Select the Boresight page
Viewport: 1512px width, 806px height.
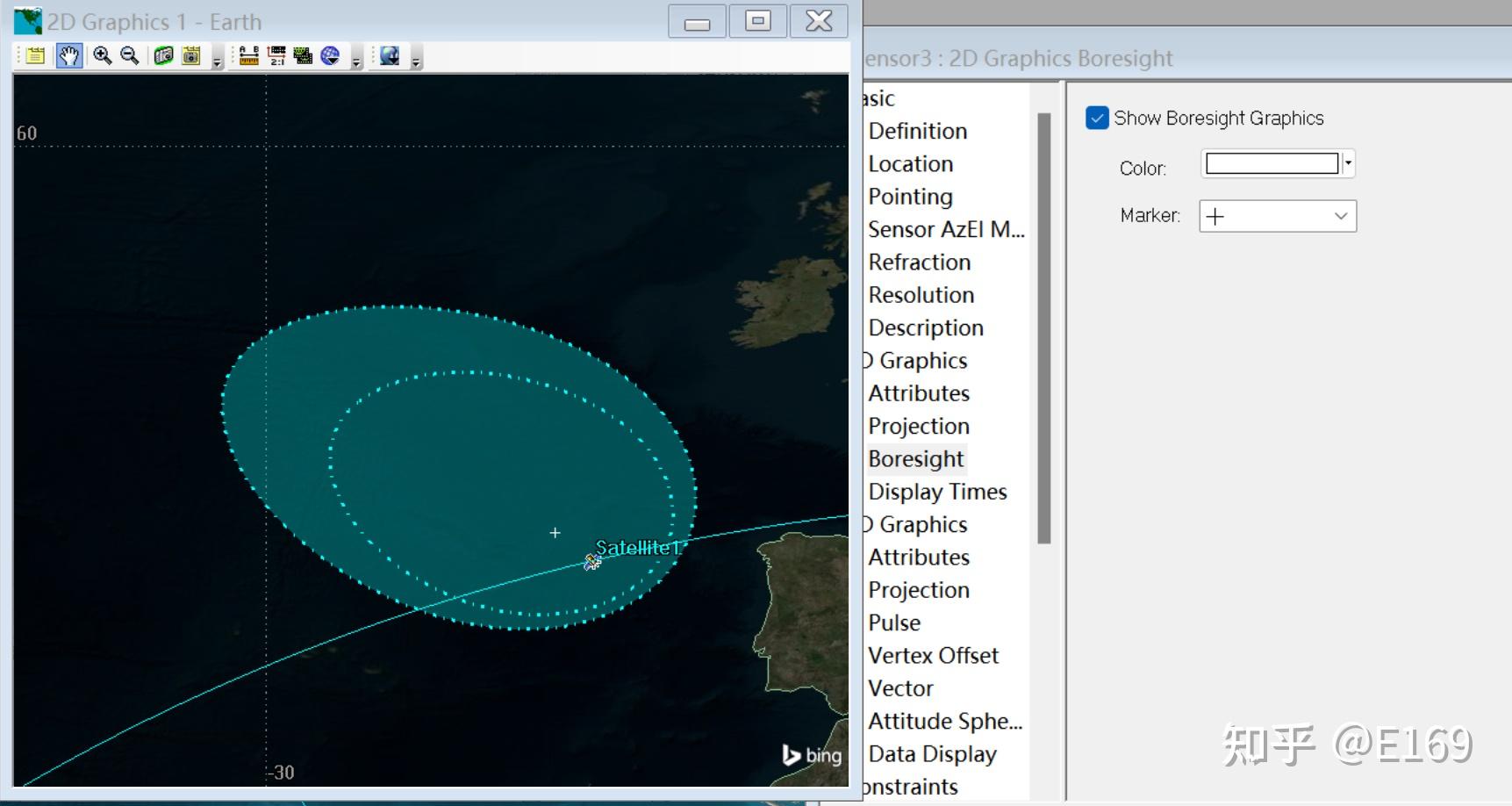pos(916,458)
